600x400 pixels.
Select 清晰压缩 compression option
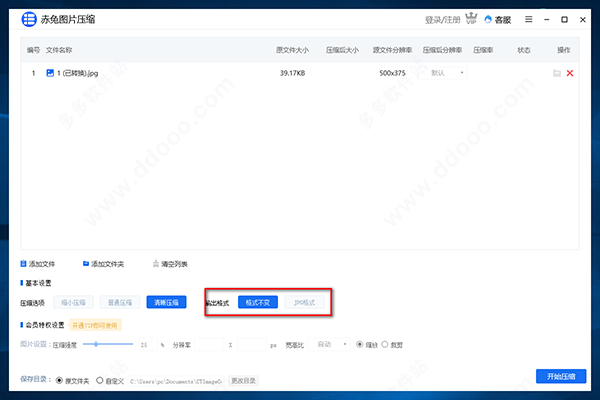click(x=166, y=302)
